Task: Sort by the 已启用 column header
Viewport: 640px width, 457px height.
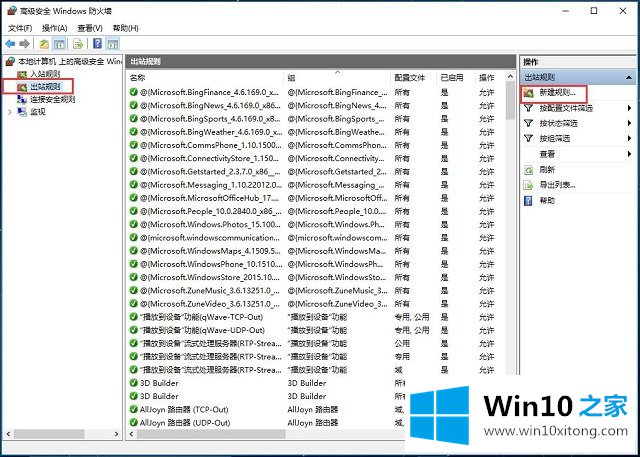Action: coord(456,78)
